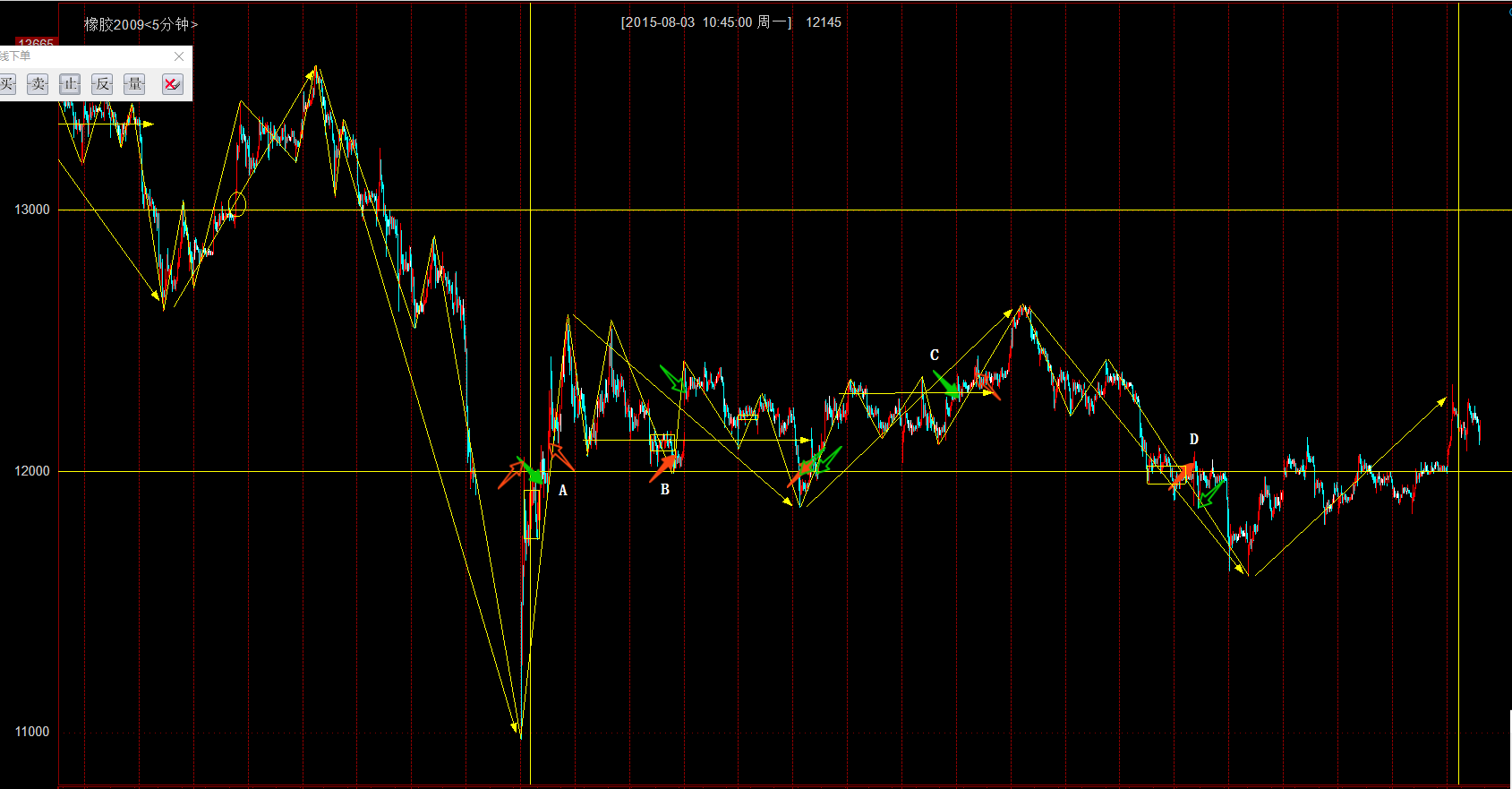Click the 橡胶2009<5分钟> chart title
Image resolution: width=1512 pixels, height=789 pixels.
141,24
